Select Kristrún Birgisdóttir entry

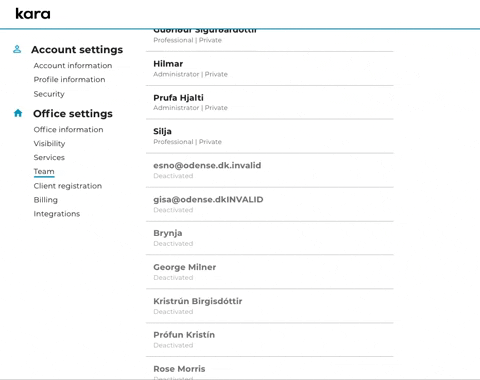(269, 306)
